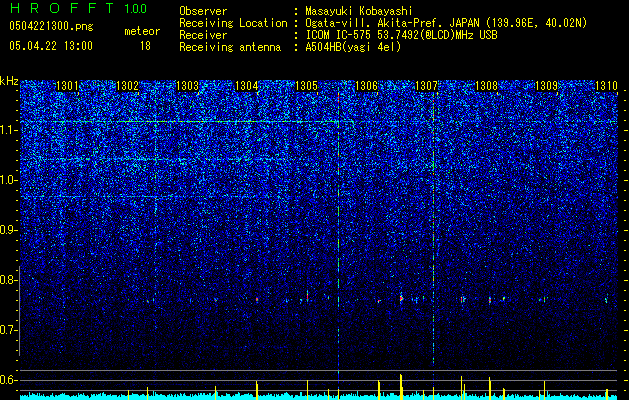Click time marker 1307
Screen dimensions: 629x400
(426, 85)
